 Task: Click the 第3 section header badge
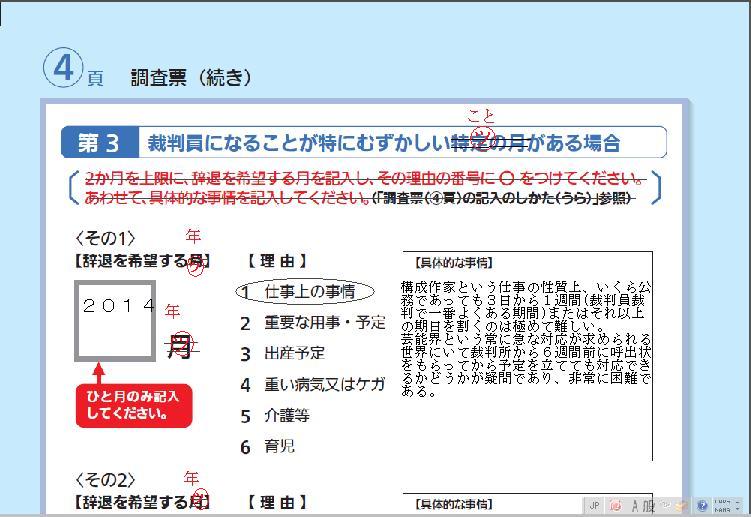point(100,143)
